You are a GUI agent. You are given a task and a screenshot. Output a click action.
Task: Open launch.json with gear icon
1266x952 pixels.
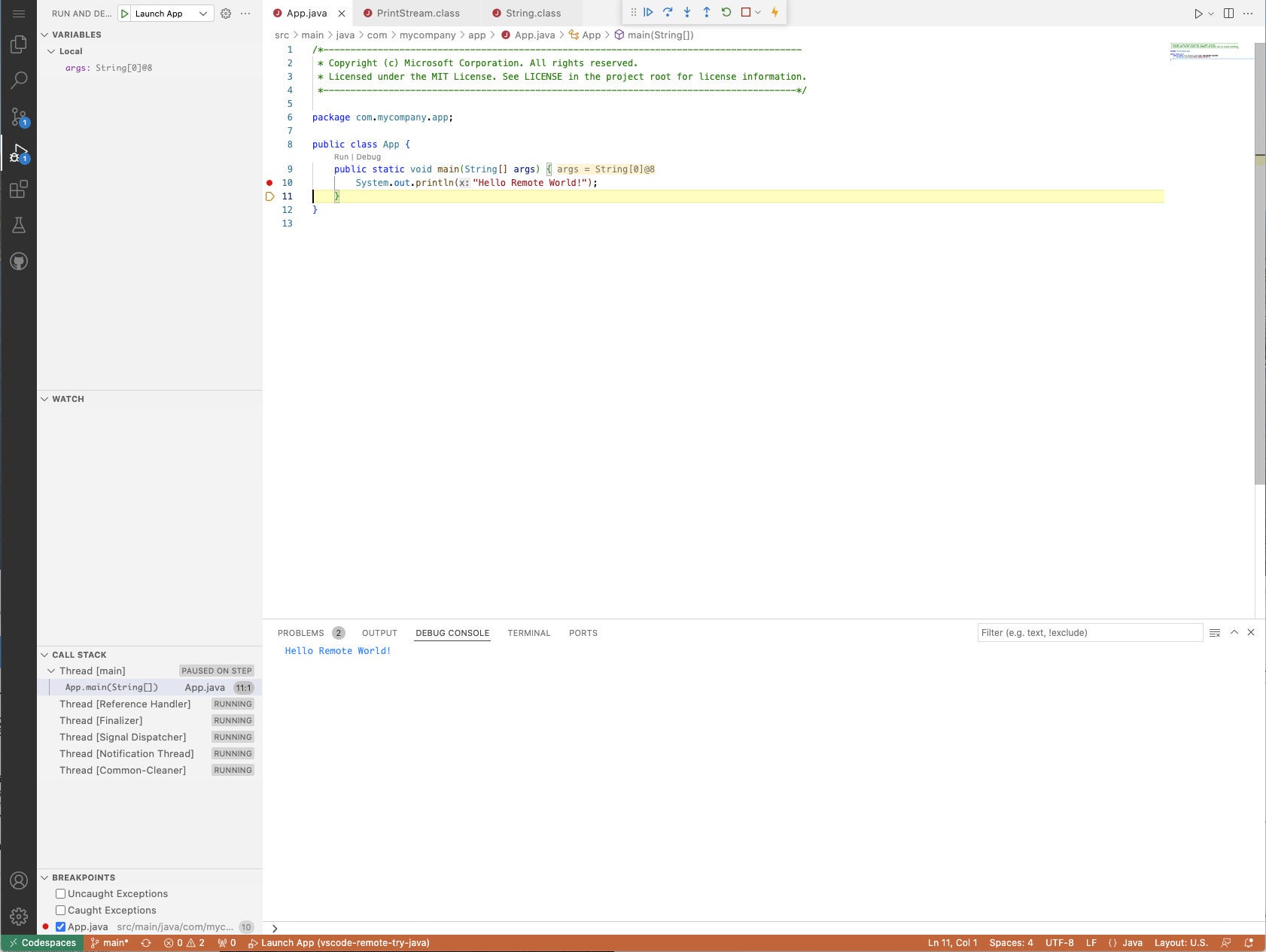[226, 14]
